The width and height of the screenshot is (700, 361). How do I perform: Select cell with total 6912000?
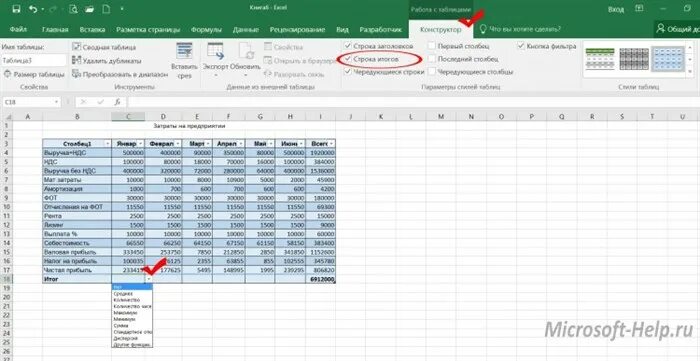pos(321,279)
